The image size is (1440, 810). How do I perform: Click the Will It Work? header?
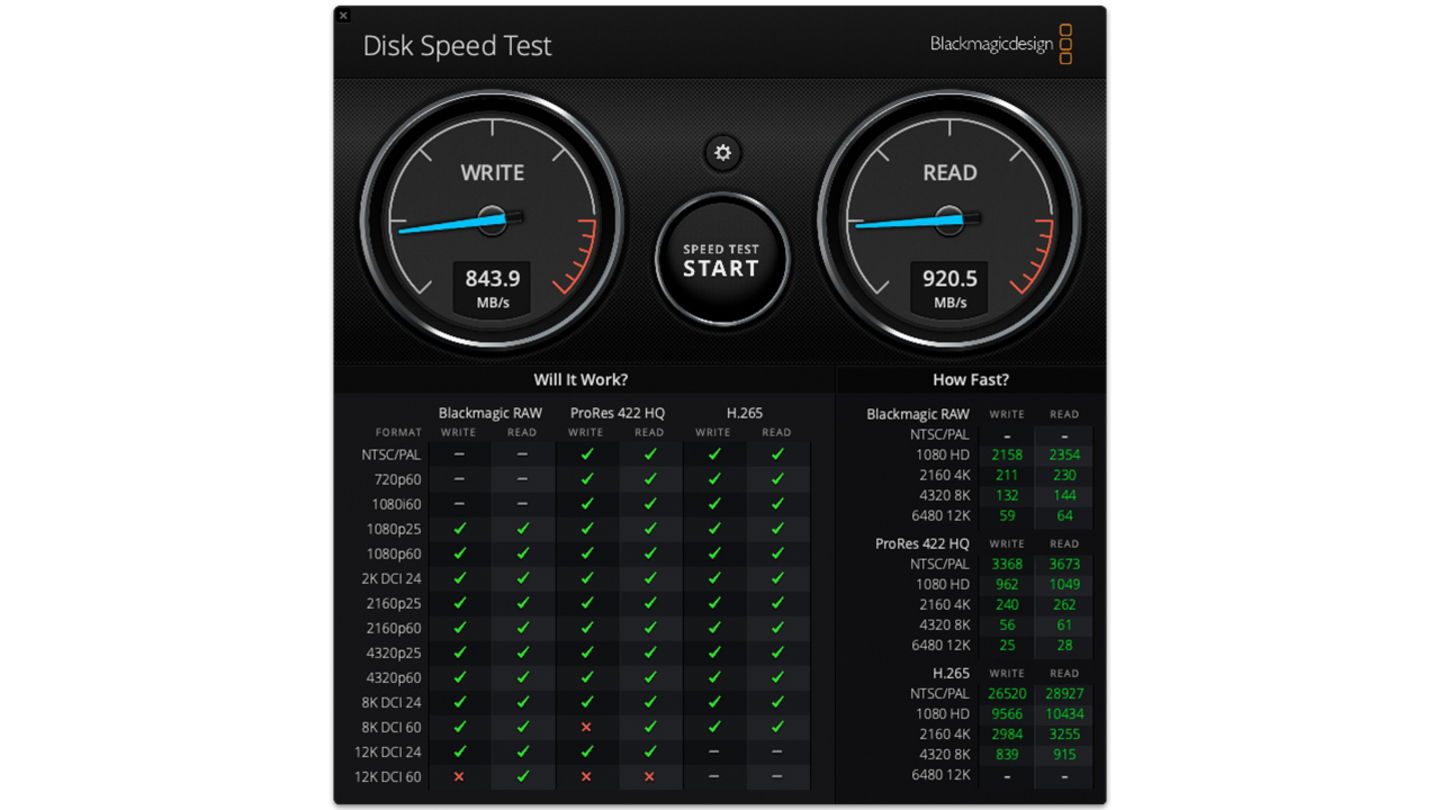coord(581,380)
